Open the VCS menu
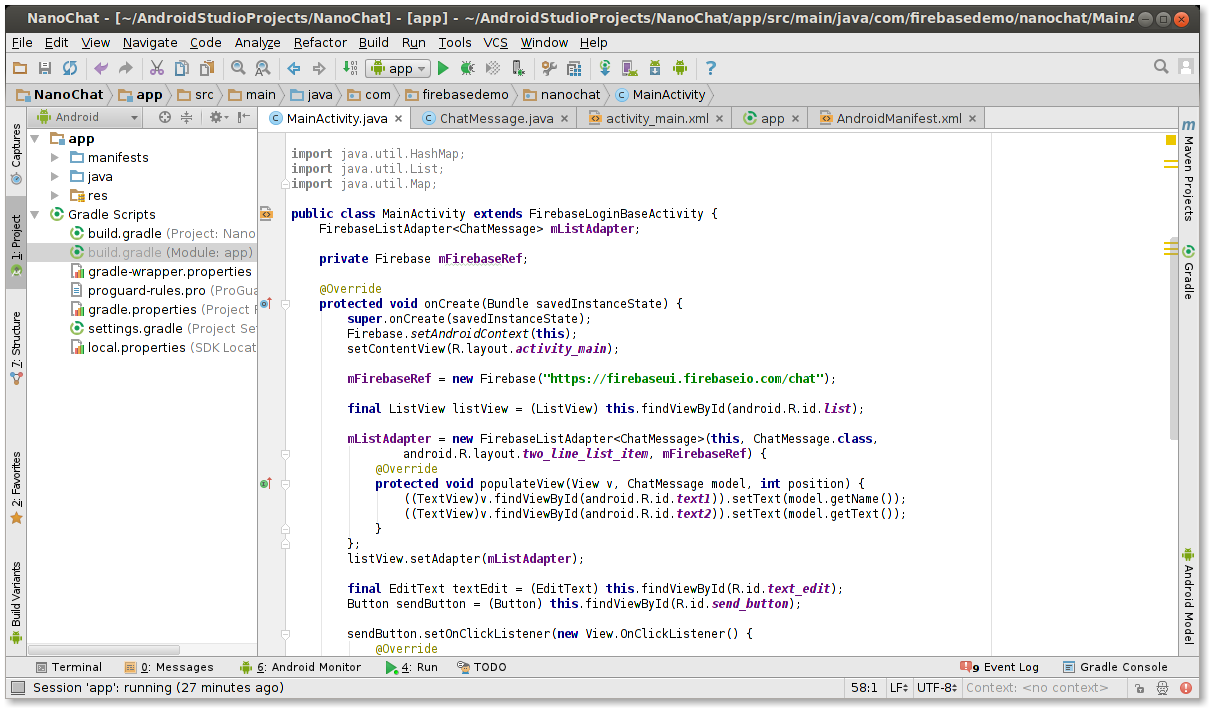The height and width of the screenshot is (708, 1209). (x=496, y=42)
